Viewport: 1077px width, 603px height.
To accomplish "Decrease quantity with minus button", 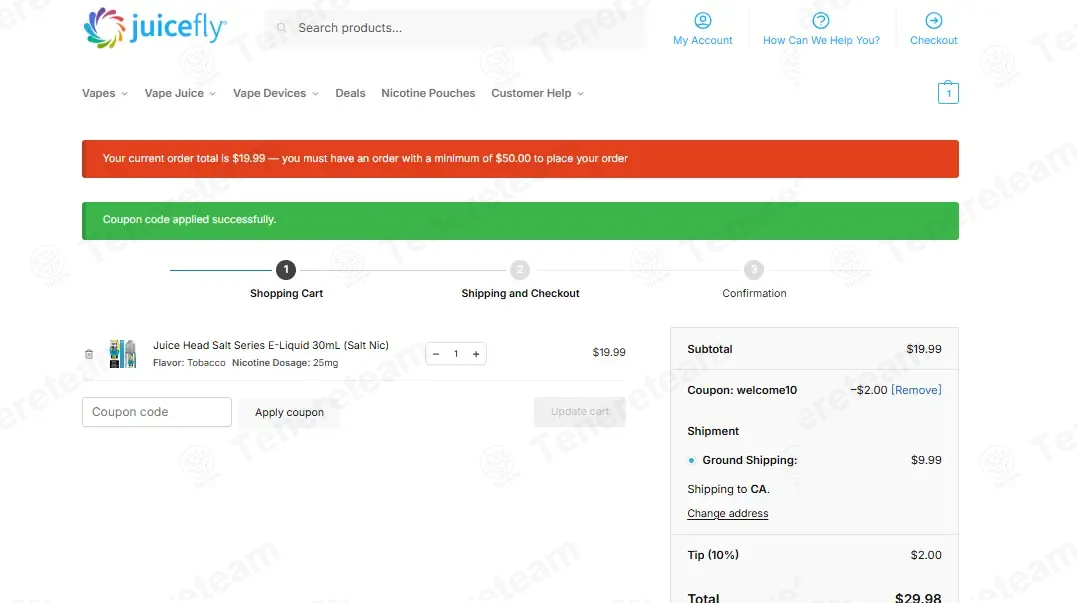I will [436, 354].
